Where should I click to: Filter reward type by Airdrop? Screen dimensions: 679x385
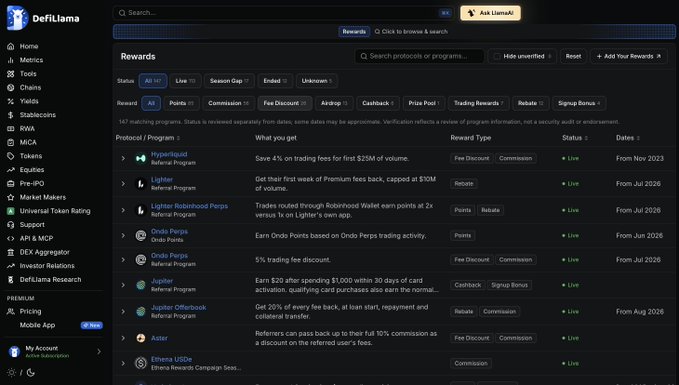(334, 103)
